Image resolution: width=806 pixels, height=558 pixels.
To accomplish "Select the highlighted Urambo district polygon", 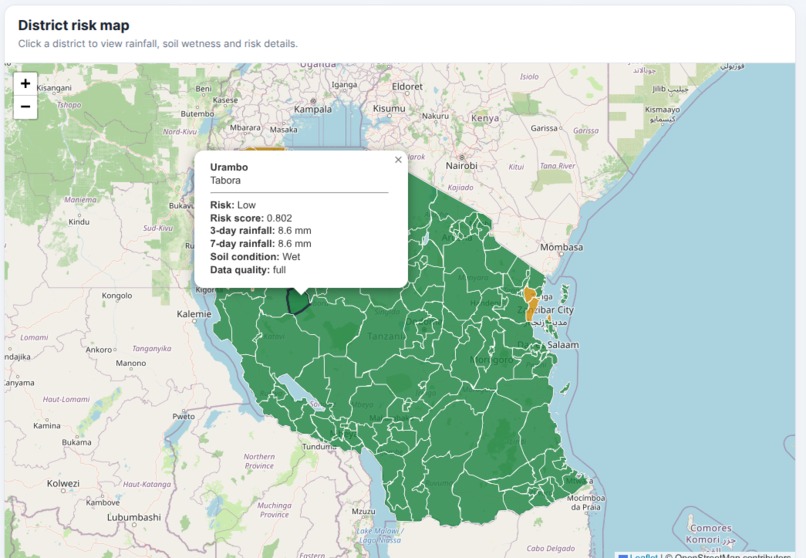I will tap(298, 302).
